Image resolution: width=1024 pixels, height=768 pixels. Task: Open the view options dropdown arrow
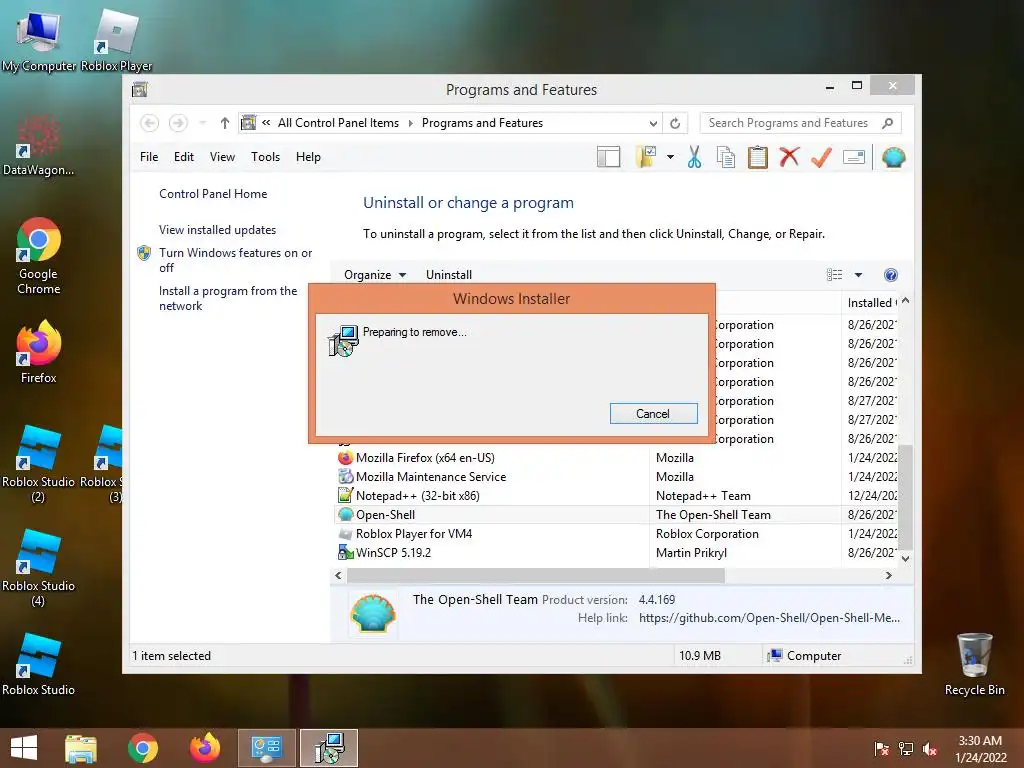point(858,275)
